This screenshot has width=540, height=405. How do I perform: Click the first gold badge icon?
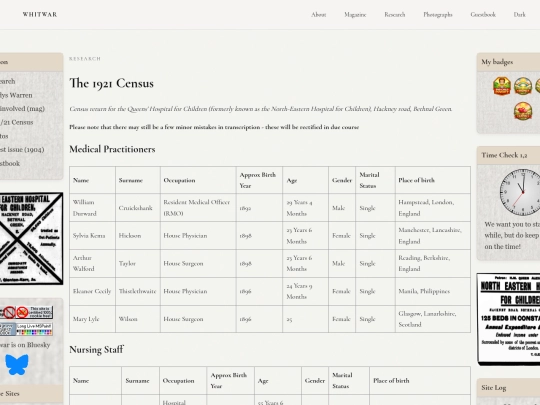click(502, 86)
